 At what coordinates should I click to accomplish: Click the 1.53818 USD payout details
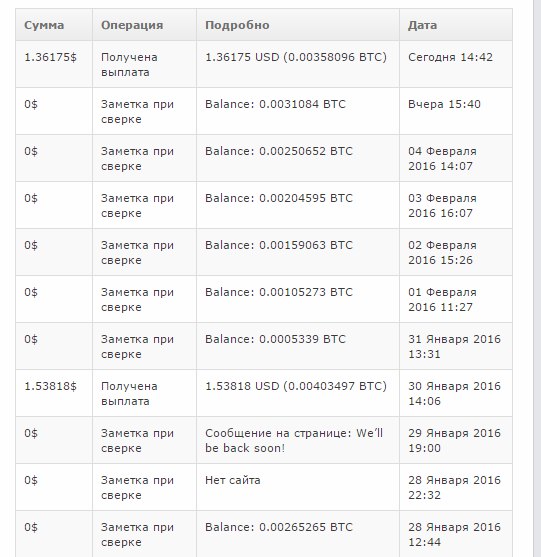coord(296,386)
